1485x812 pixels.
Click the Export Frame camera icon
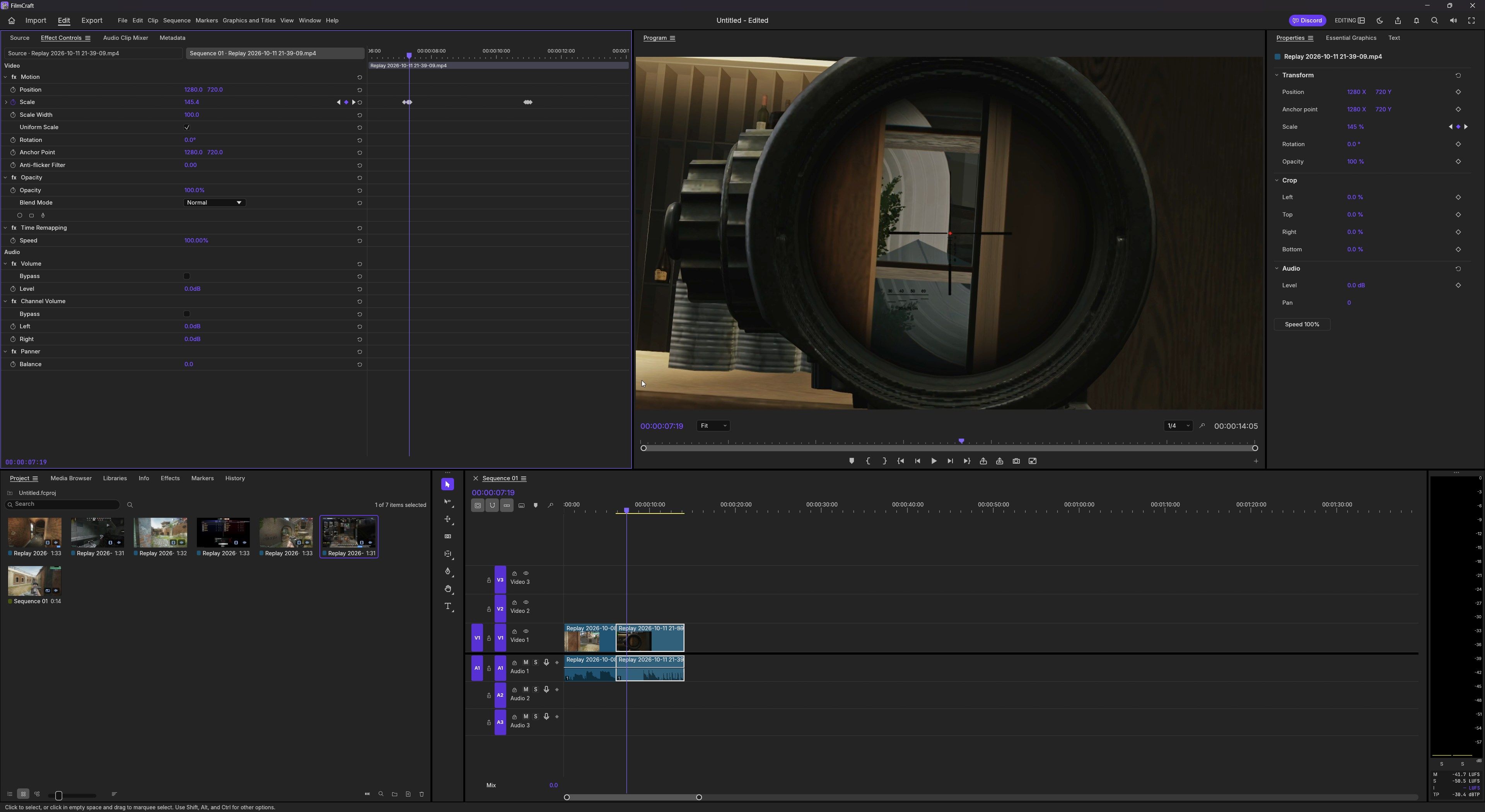coord(1016,461)
